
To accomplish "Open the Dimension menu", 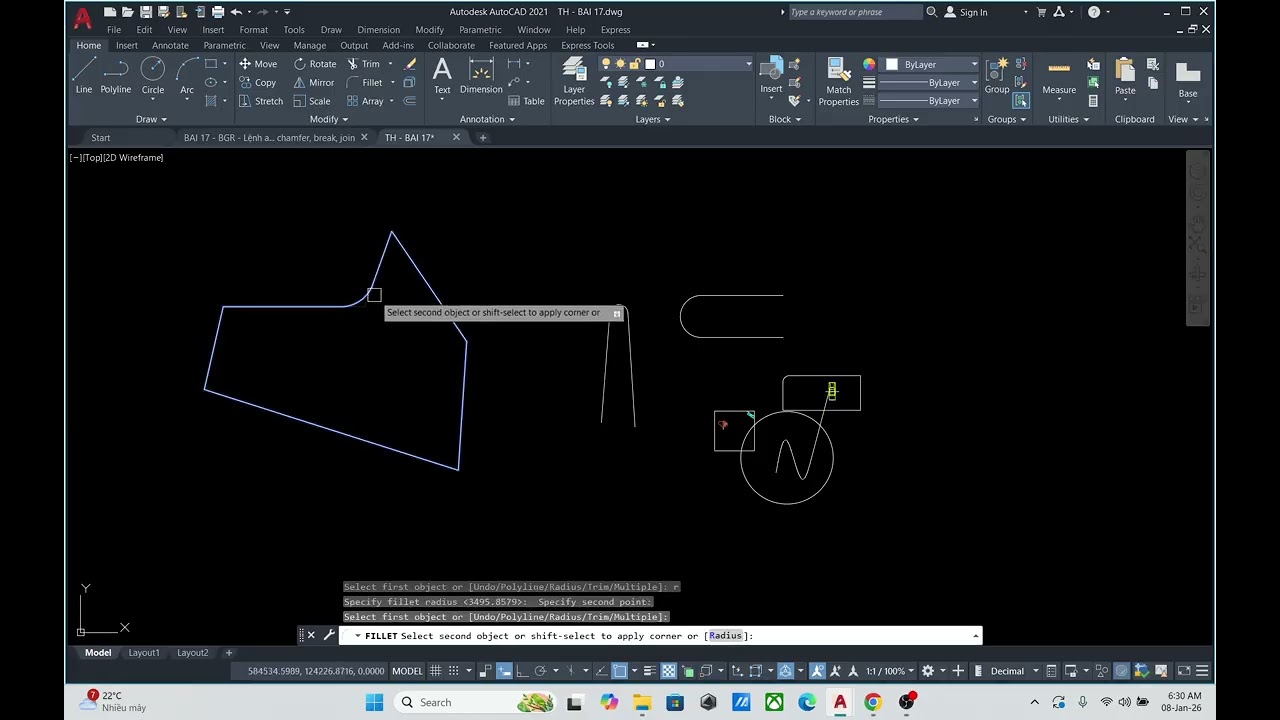I will [378, 30].
